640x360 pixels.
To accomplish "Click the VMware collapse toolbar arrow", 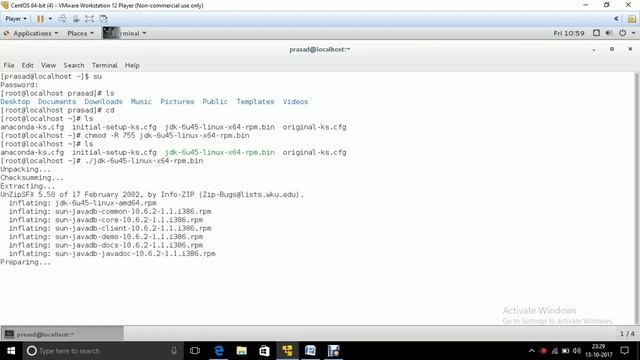I will 616,19.
